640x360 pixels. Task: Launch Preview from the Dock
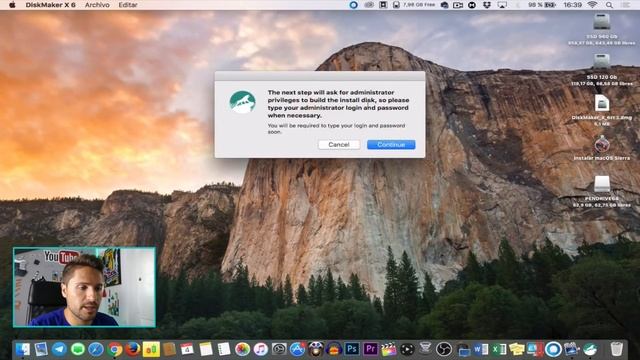[41, 349]
